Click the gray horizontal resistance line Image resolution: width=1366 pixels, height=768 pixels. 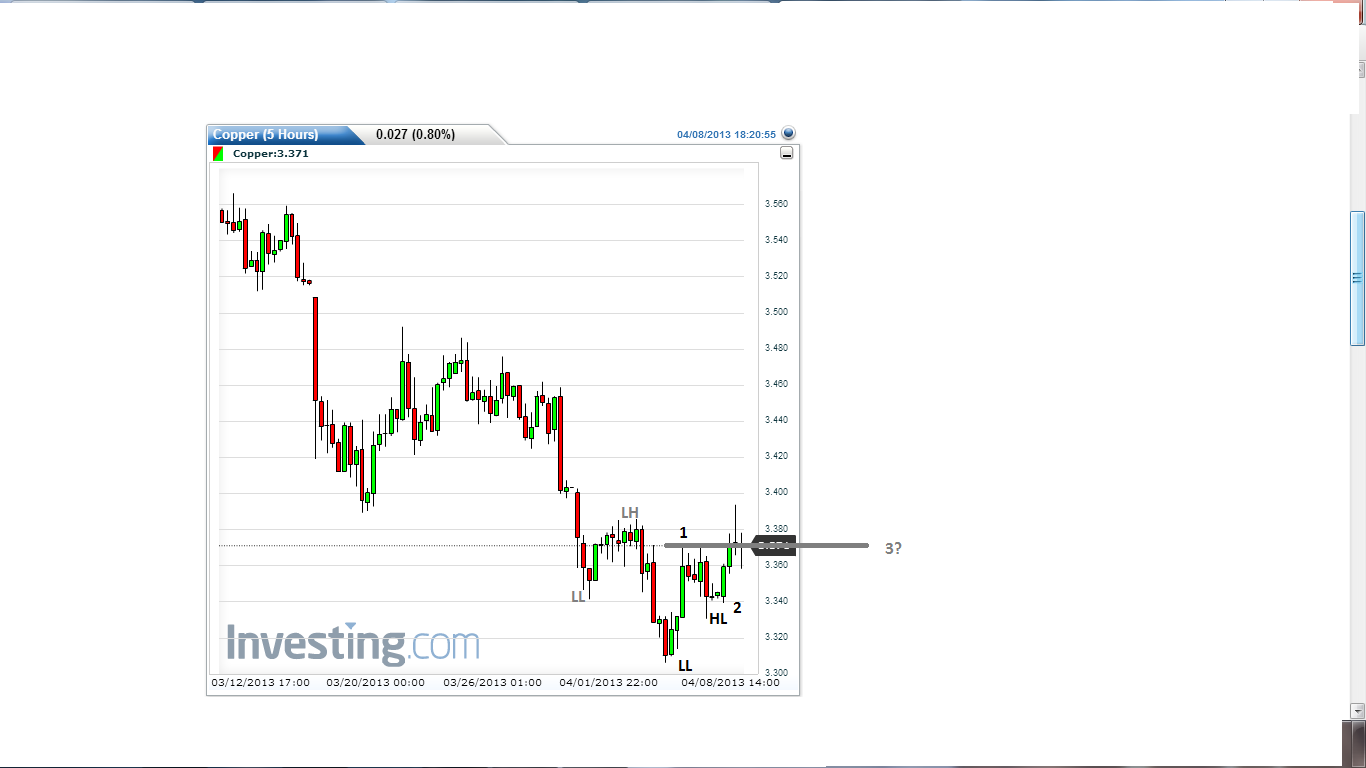800,545
